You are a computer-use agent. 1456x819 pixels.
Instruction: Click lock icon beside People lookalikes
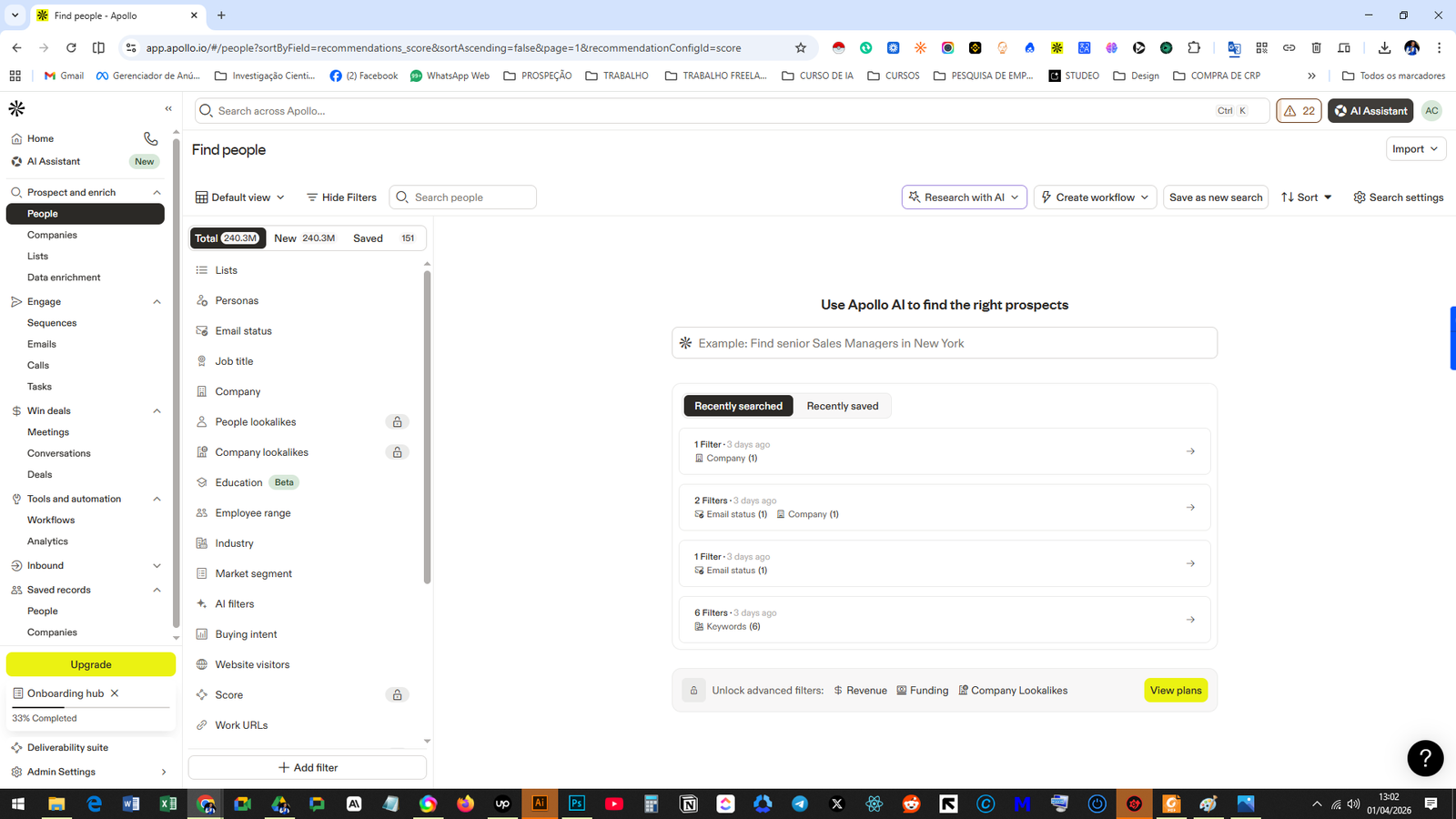[x=397, y=422]
